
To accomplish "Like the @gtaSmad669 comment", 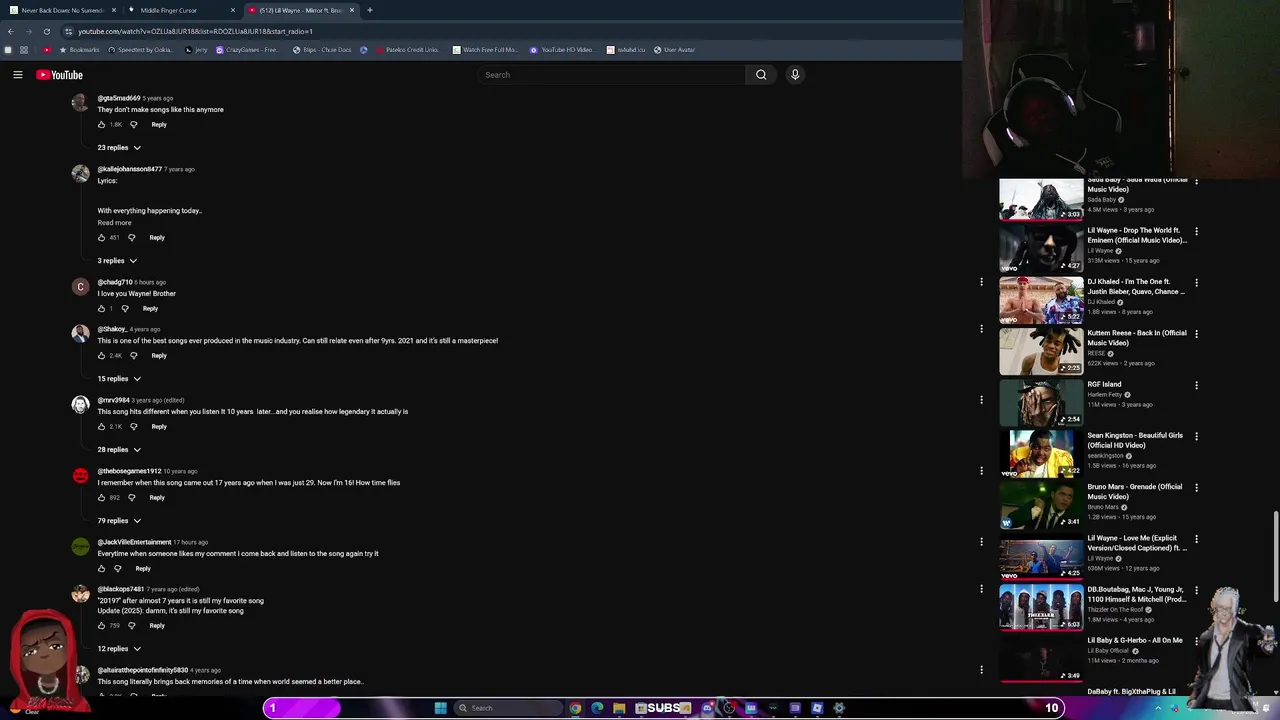I will click(x=101, y=125).
